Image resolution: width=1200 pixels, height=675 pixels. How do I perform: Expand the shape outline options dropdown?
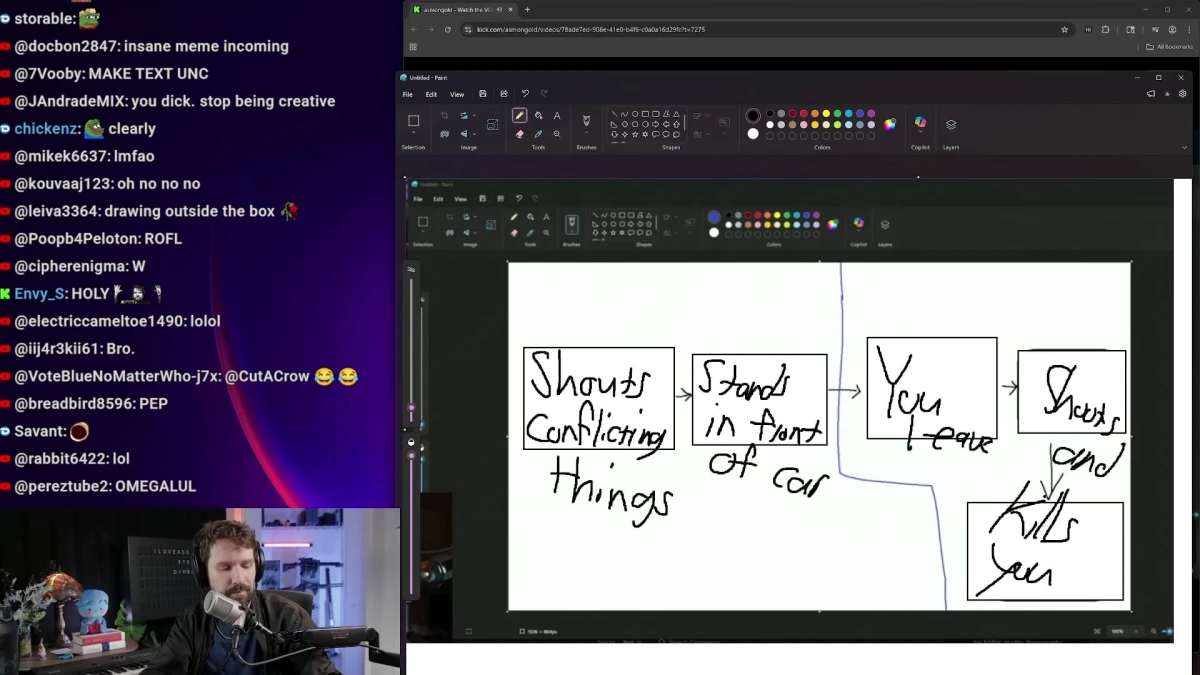(708, 115)
